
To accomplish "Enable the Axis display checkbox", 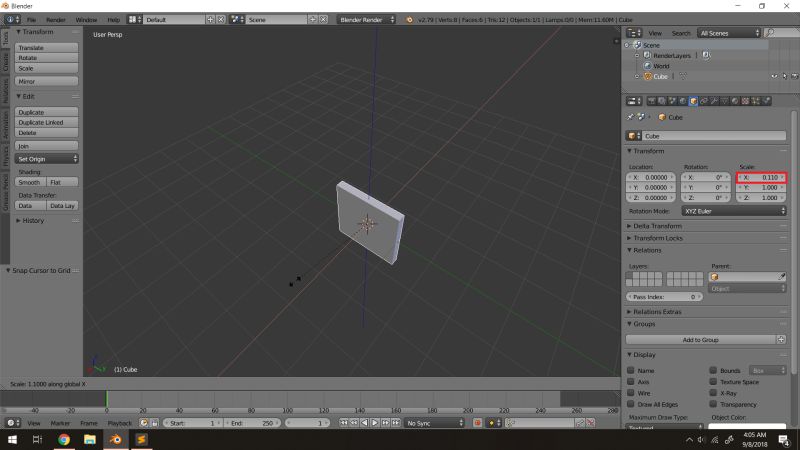I will 631,381.
